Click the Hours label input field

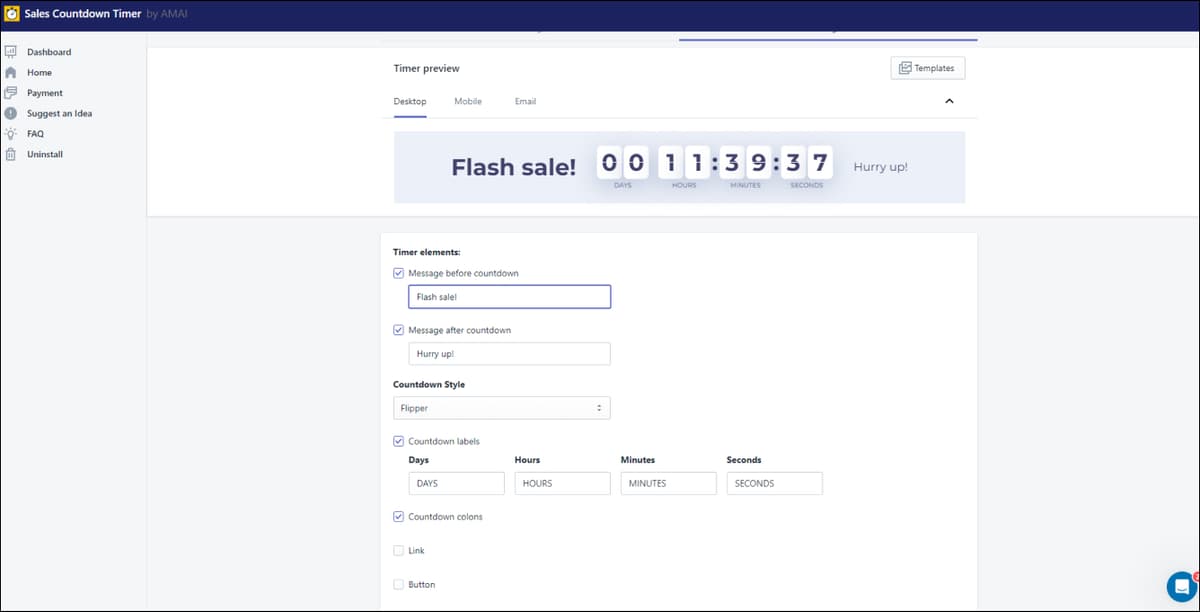pyautogui.click(x=562, y=483)
